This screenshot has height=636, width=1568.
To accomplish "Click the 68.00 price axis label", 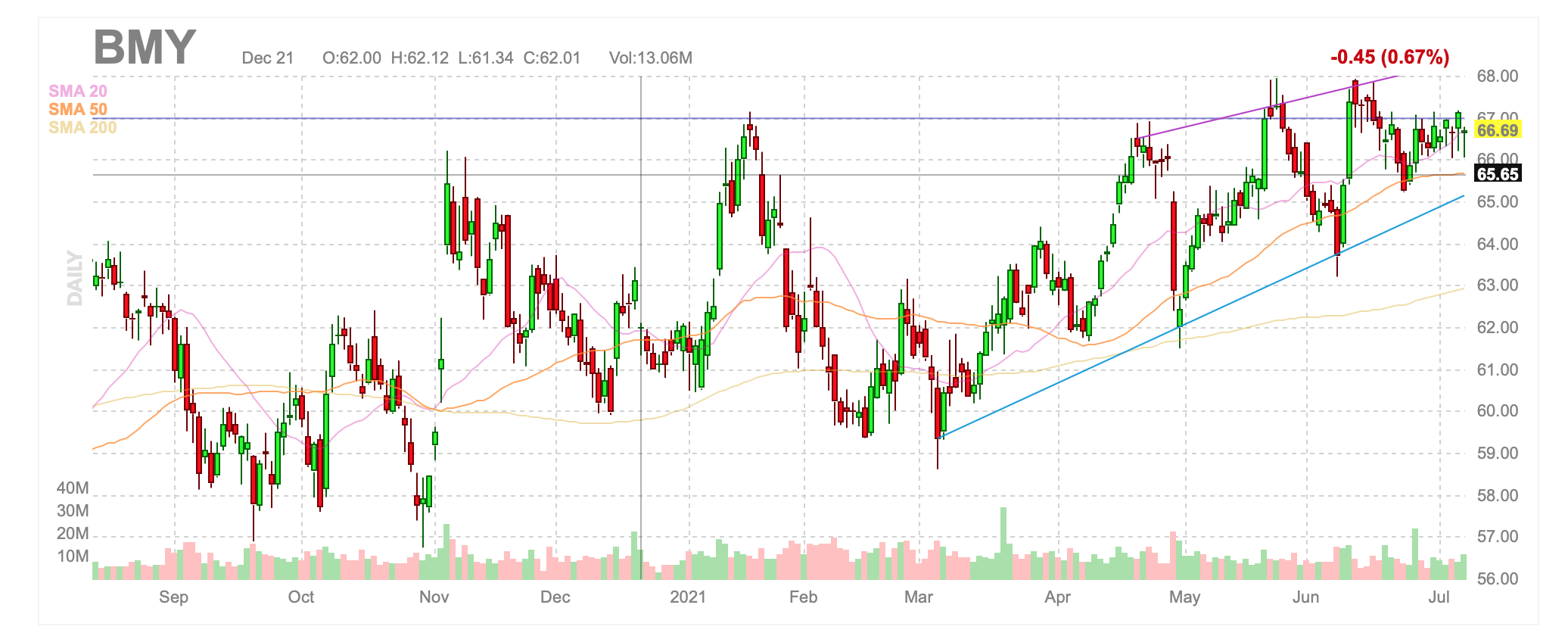I will pos(1498,76).
